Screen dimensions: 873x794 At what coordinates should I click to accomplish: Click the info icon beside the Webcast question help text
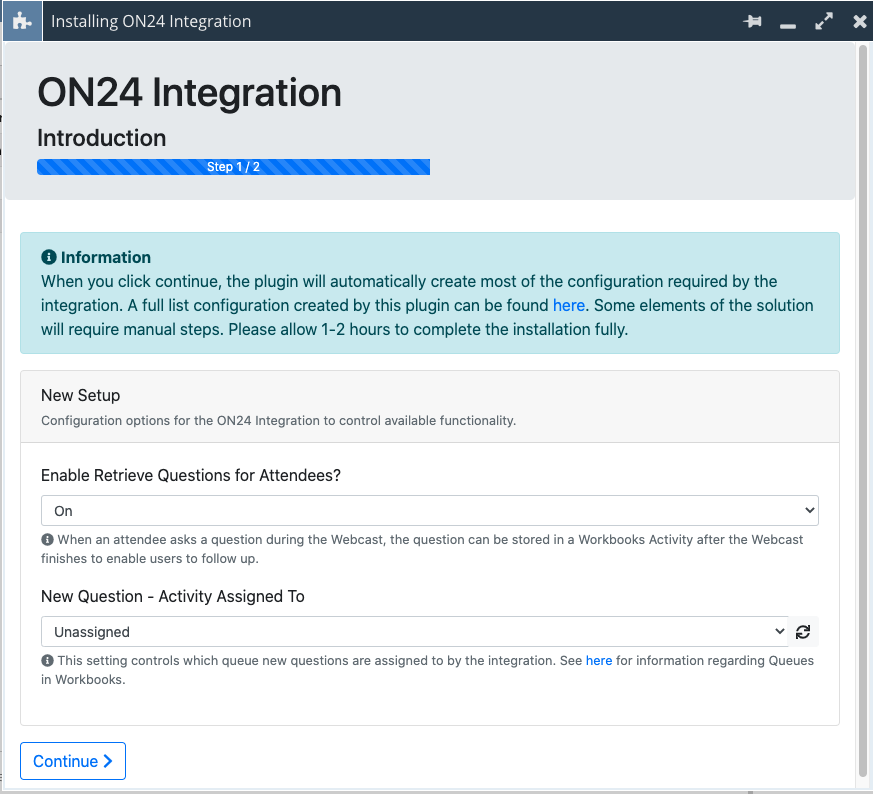point(47,540)
